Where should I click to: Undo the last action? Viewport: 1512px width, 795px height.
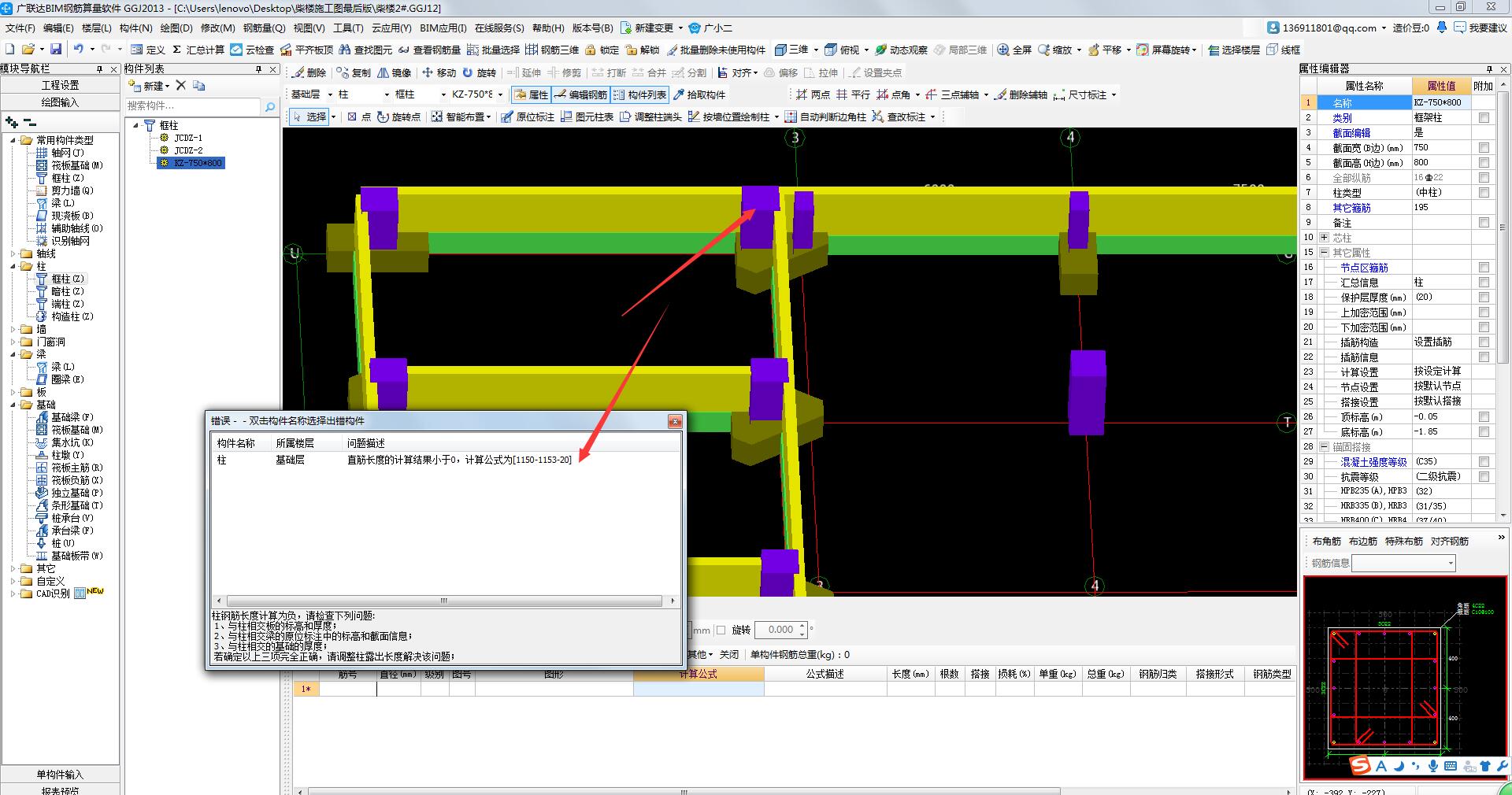(79, 49)
